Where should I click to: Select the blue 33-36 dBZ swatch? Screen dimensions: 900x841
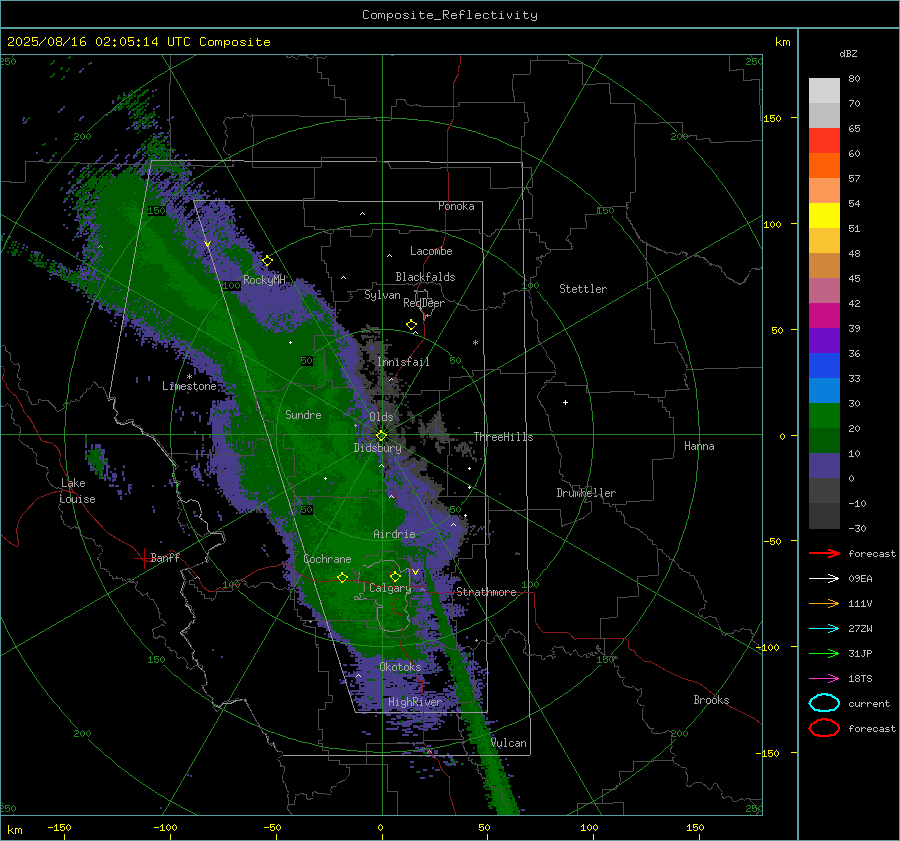(824, 366)
